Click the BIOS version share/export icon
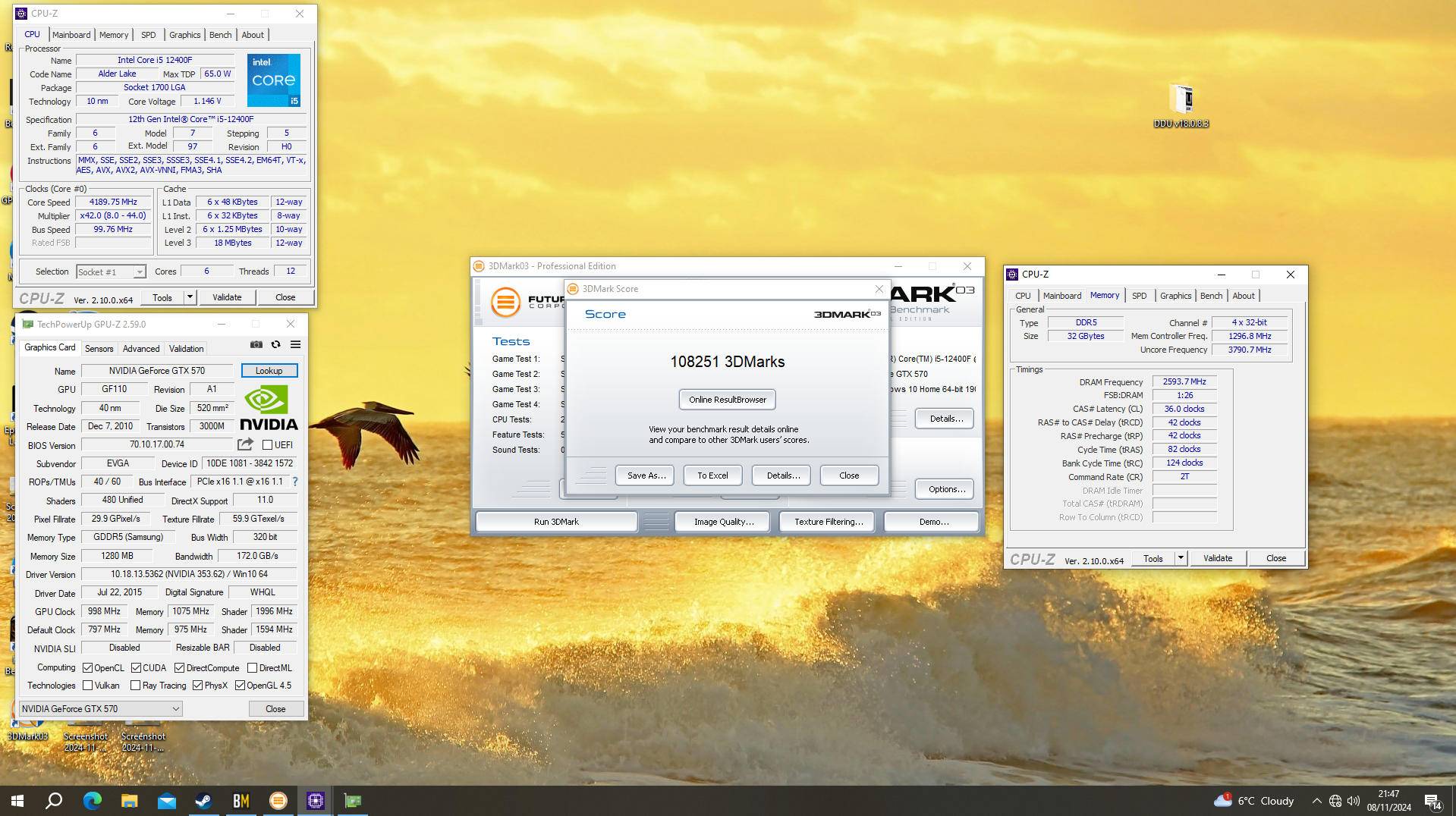The image size is (1456, 816). pos(245,444)
